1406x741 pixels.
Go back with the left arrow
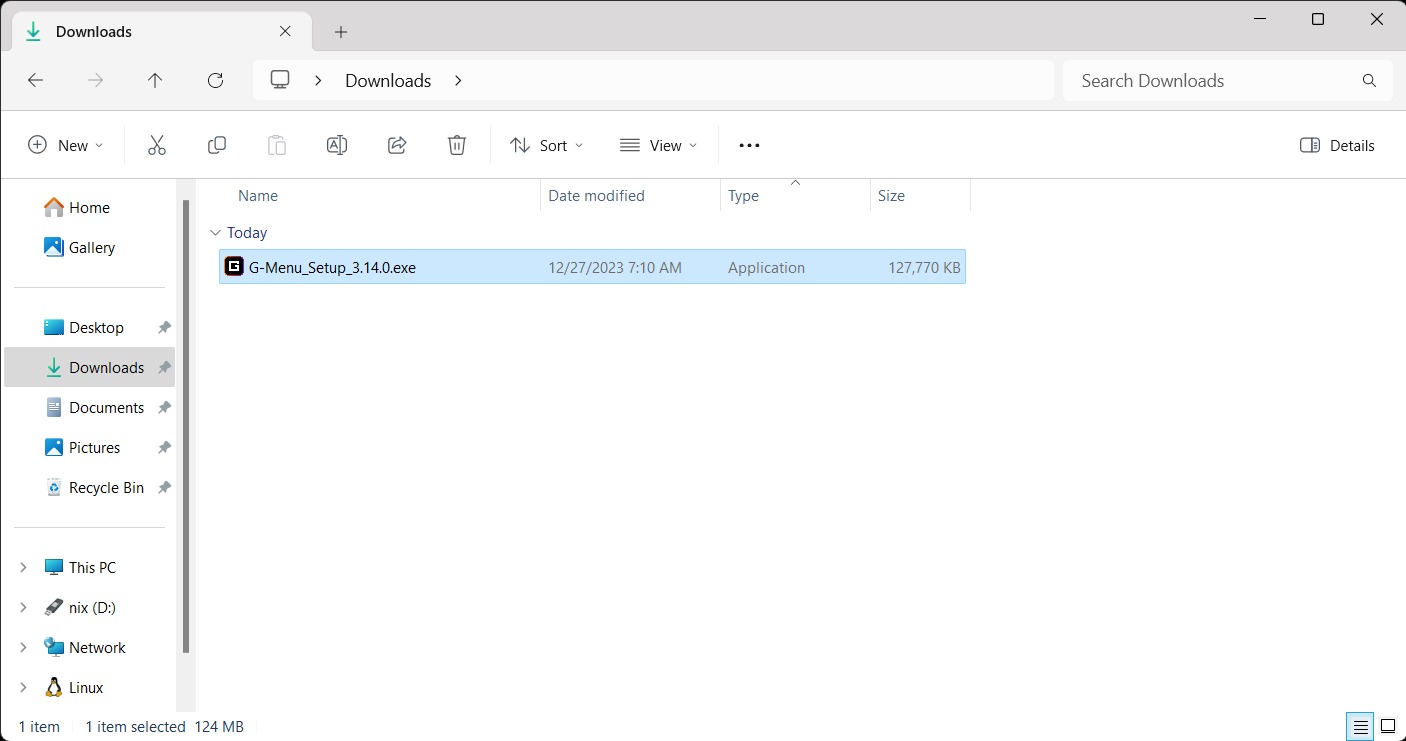tap(35, 80)
